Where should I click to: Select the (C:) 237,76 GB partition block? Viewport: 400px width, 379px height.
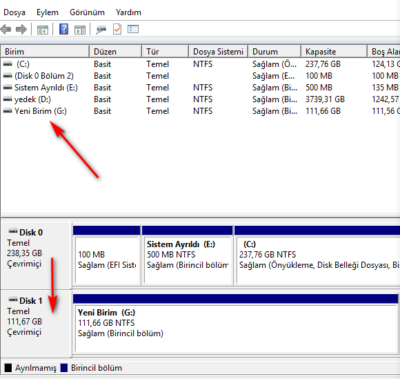pos(317,256)
